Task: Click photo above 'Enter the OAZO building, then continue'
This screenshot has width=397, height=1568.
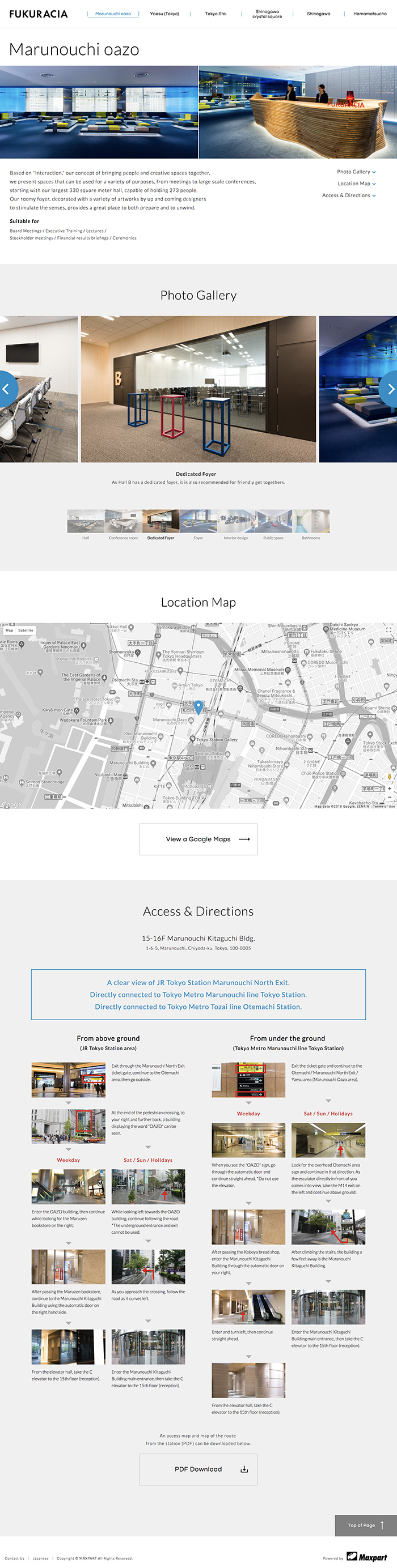Action: tap(68, 1186)
